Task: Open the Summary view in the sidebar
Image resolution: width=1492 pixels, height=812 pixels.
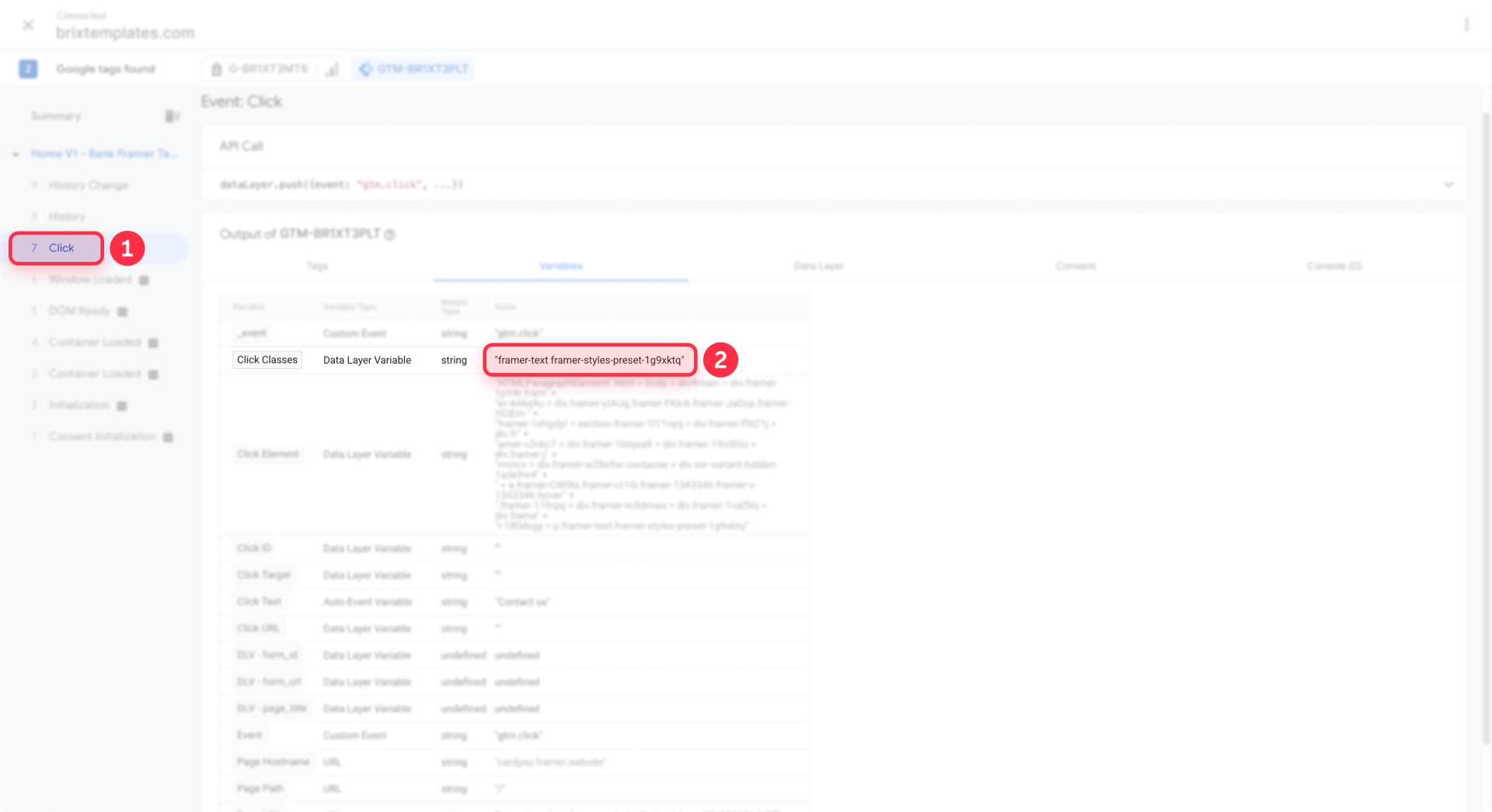Action: pyautogui.click(x=56, y=116)
